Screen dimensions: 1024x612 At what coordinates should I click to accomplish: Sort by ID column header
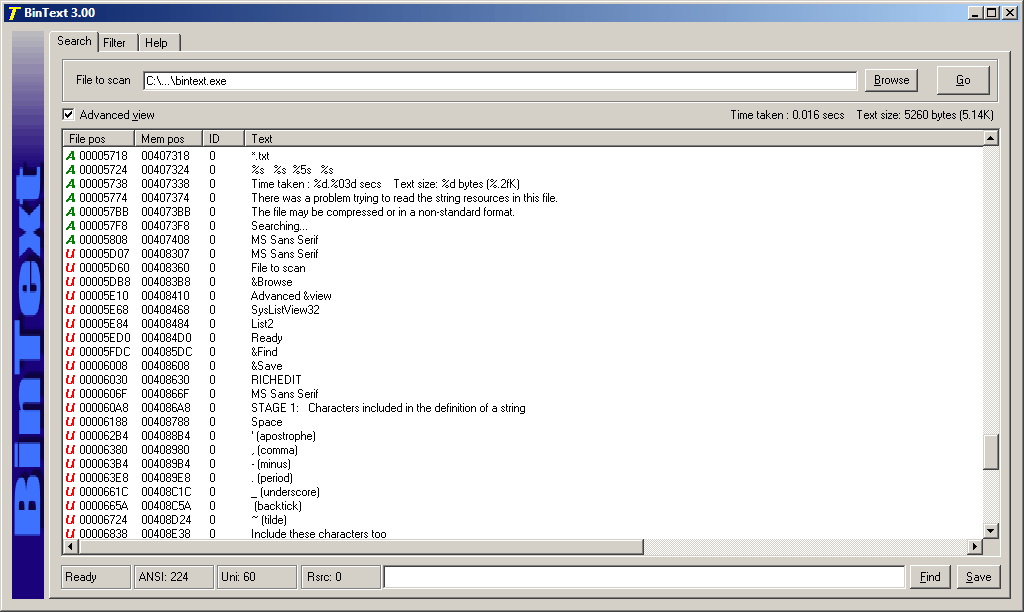coord(223,138)
